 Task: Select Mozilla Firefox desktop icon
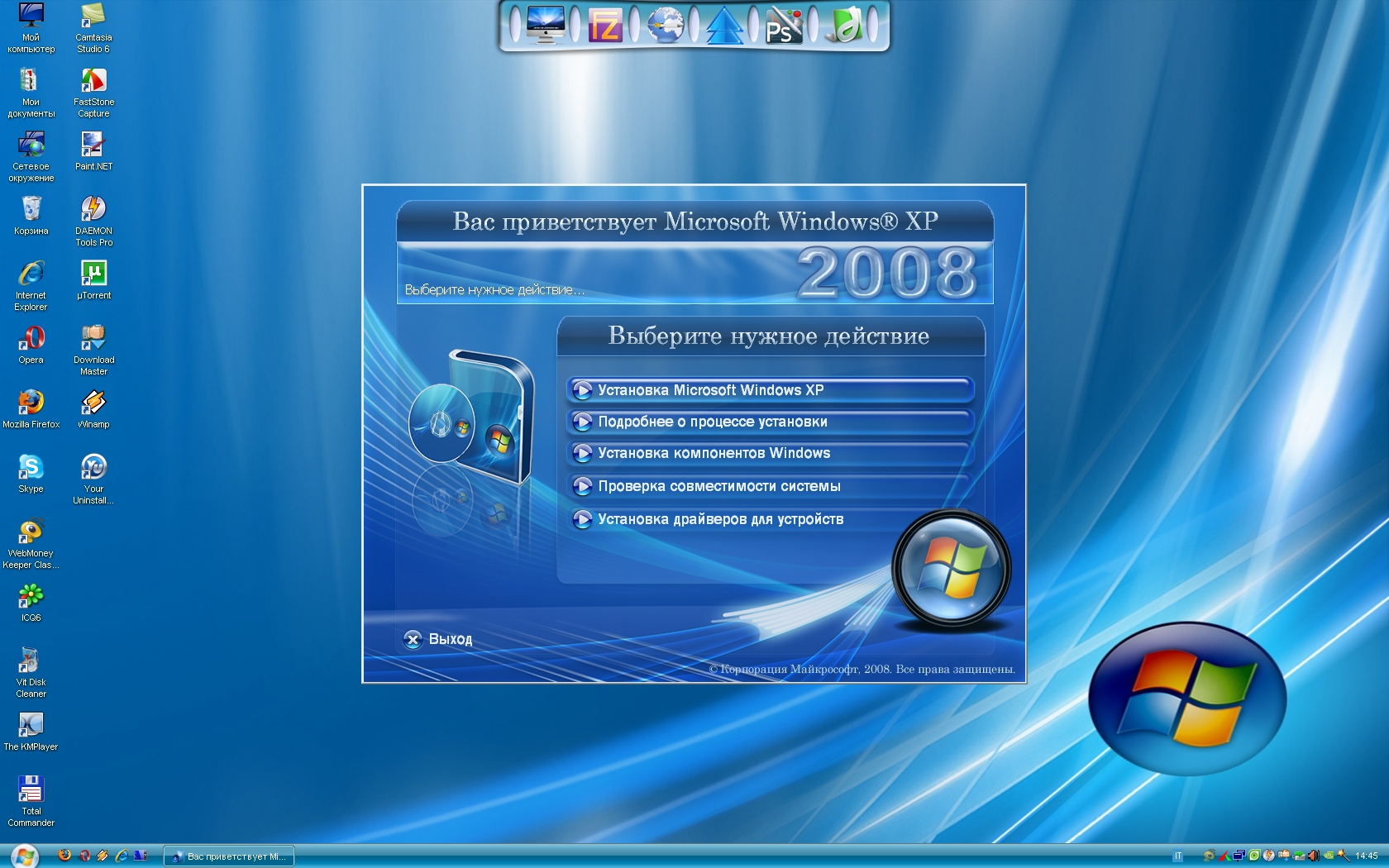pyautogui.click(x=31, y=408)
